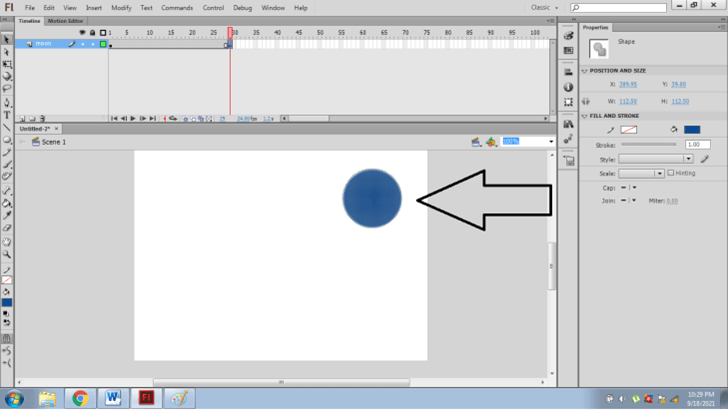Open the Commands menu
728x410 pixels.
click(177, 8)
